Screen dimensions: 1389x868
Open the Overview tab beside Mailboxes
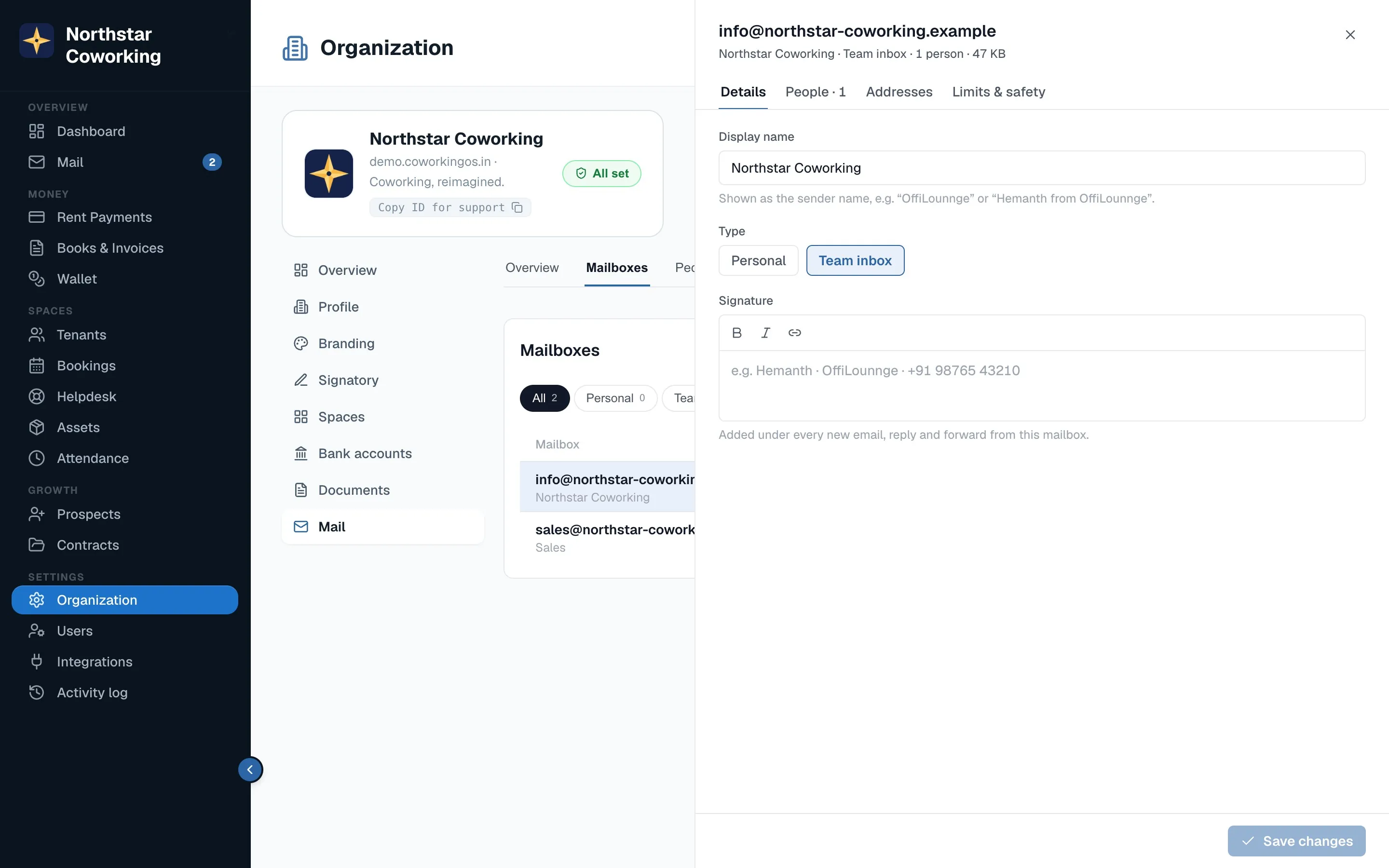coord(531,268)
